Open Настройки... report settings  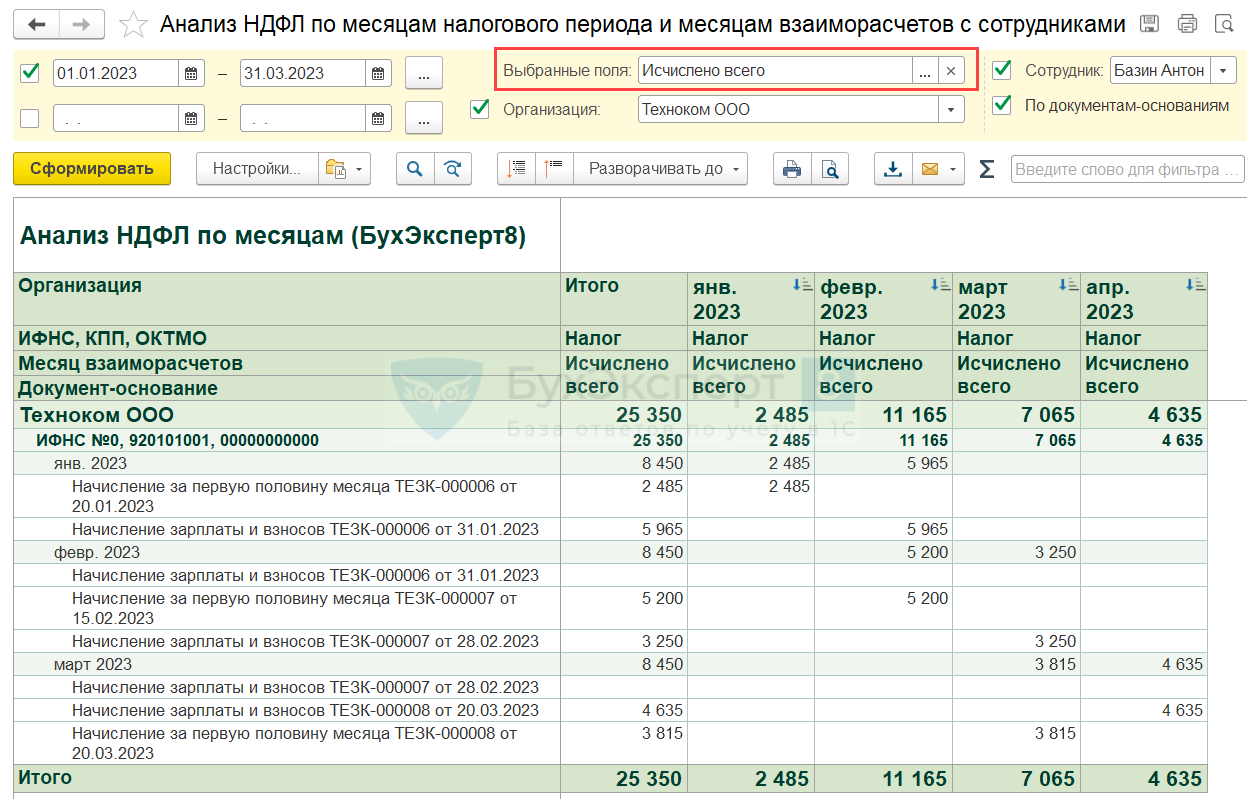(x=257, y=169)
